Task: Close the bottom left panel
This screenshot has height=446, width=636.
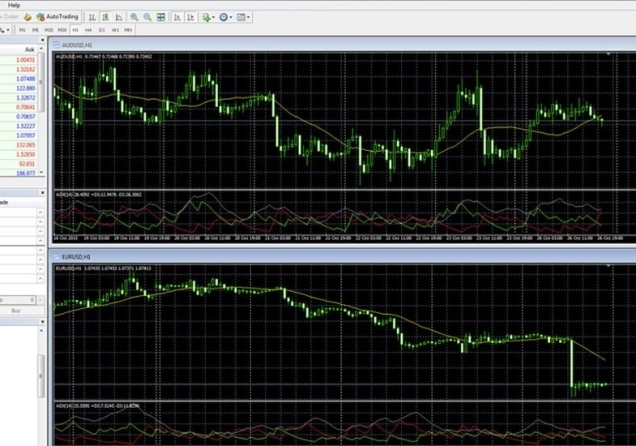Action: 42,322
